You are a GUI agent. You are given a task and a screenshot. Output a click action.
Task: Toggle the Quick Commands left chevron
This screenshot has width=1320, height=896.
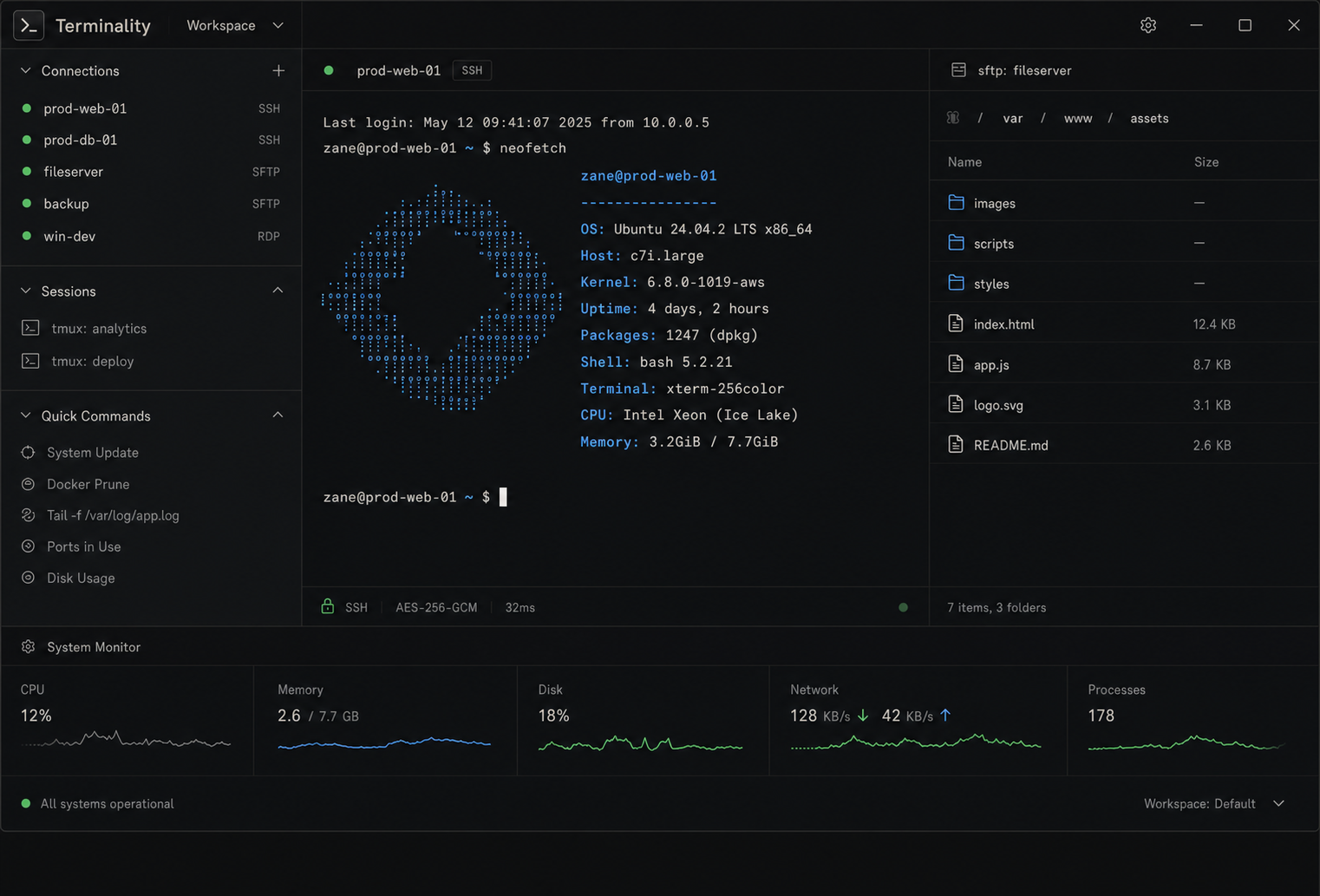pyautogui.click(x=26, y=416)
